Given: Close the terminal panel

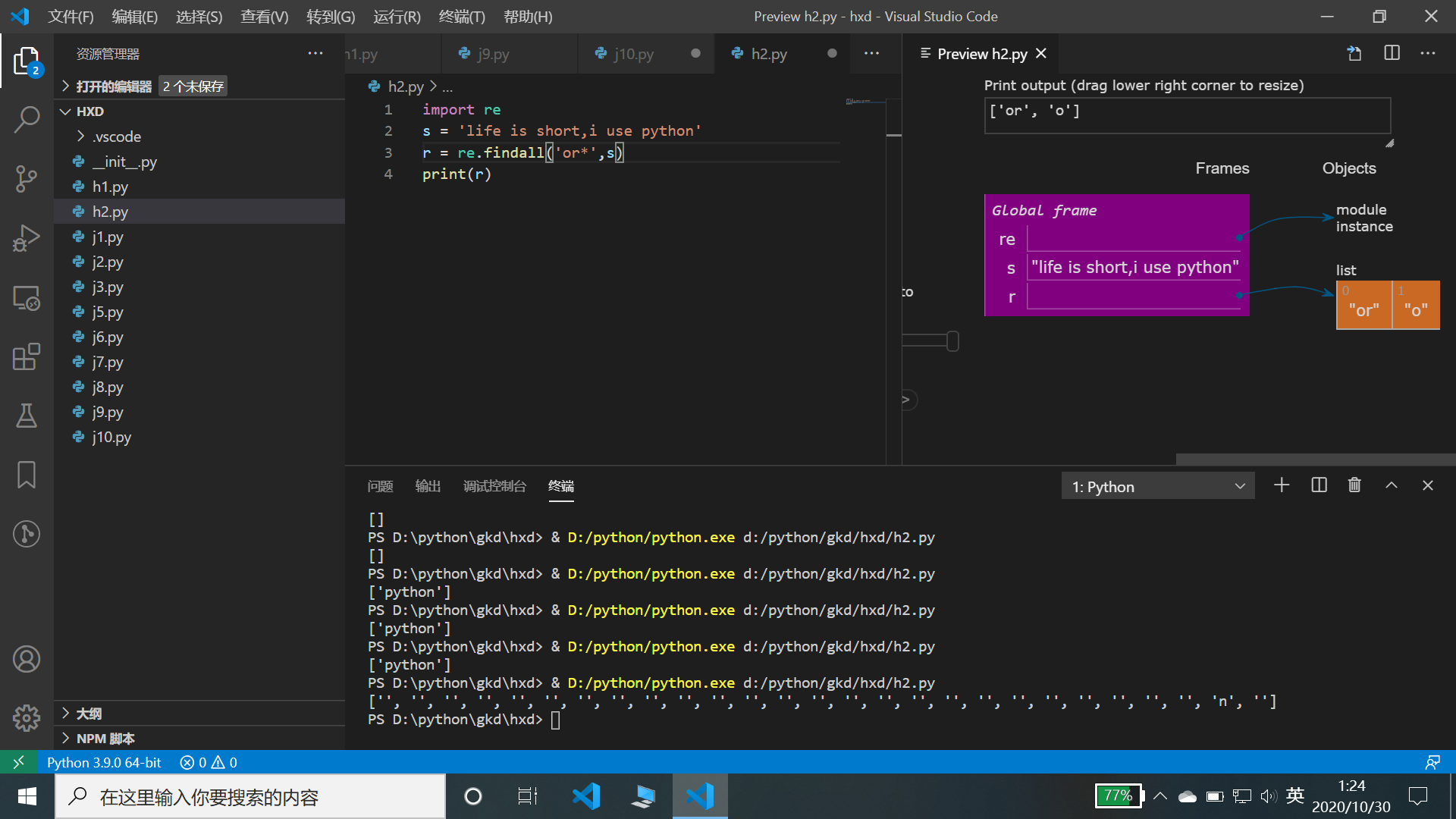Looking at the screenshot, I should click(1428, 485).
